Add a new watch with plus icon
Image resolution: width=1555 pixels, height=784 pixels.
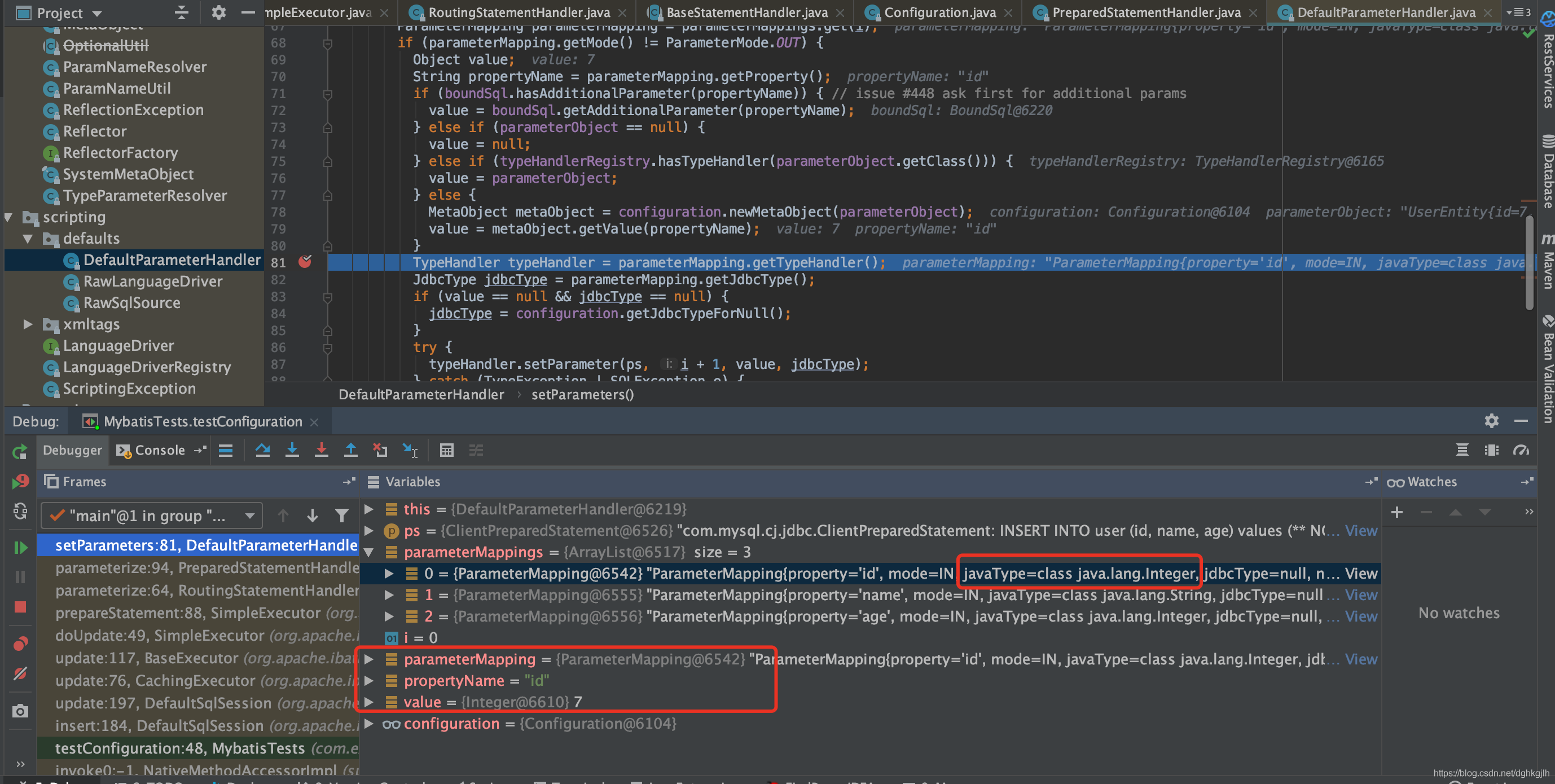point(1397,513)
